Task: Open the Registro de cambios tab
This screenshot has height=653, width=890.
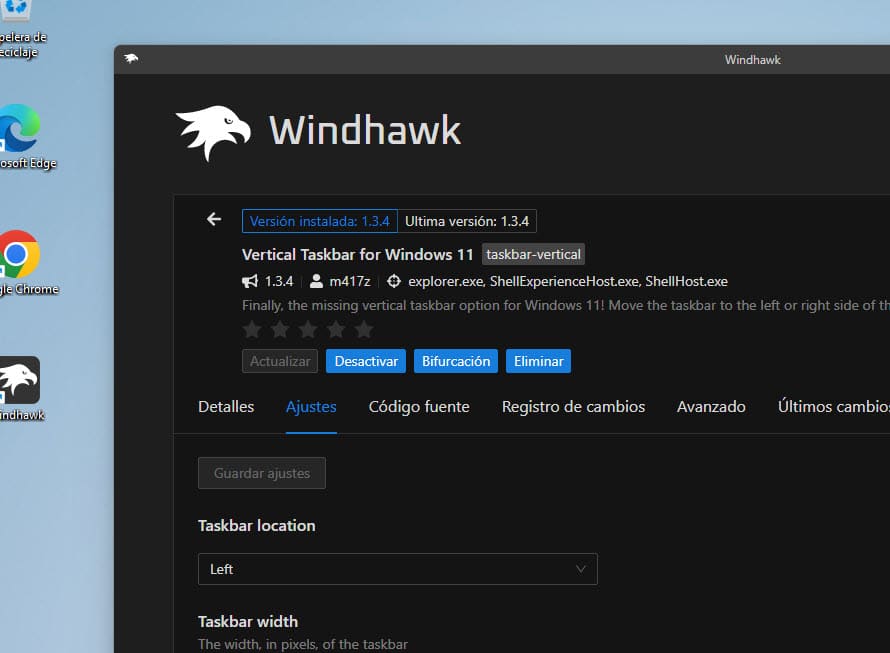Action: pyautogui.click(x=573, y=407)
